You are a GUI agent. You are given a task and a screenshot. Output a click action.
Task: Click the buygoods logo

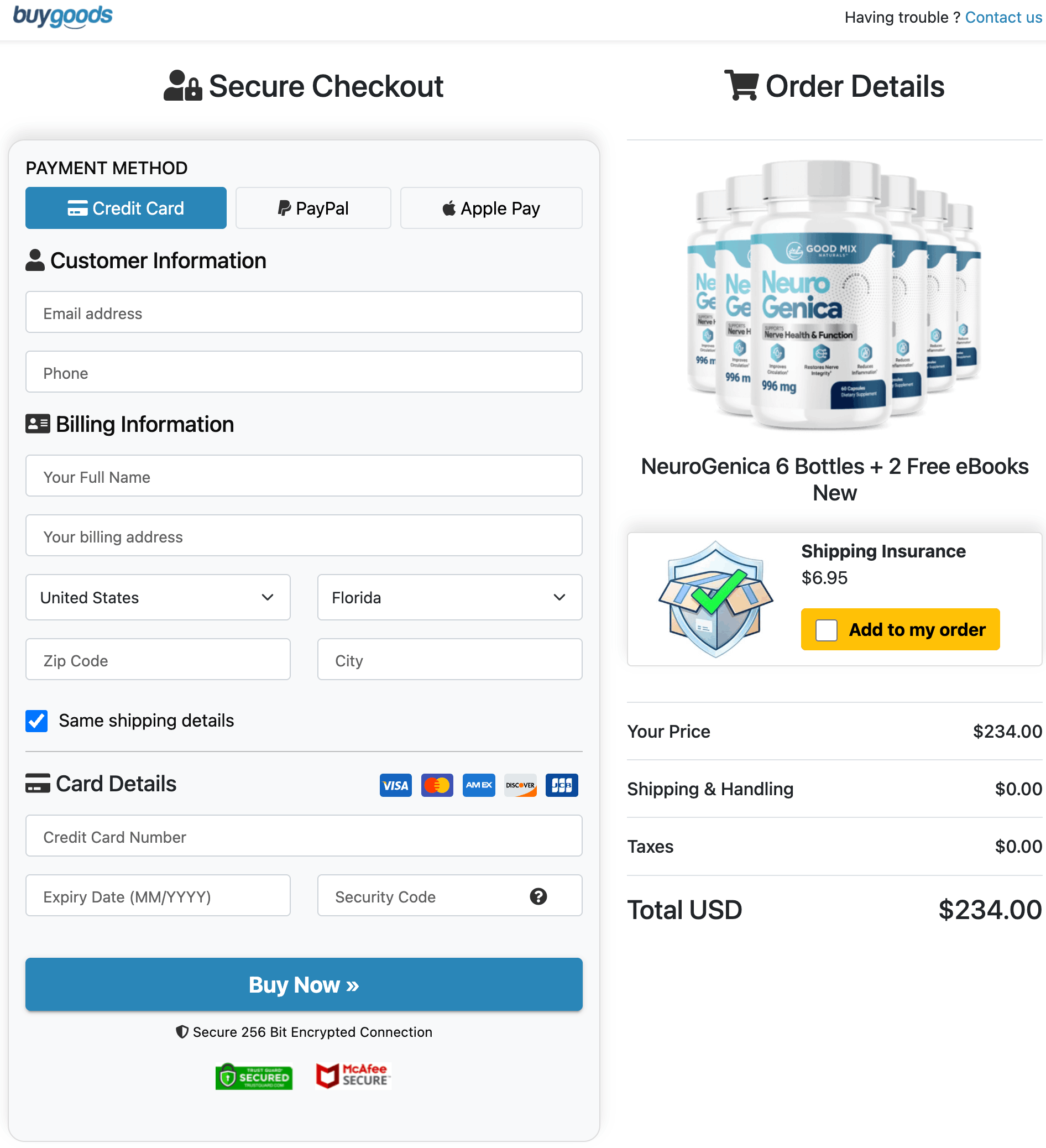tap(62, 16)
